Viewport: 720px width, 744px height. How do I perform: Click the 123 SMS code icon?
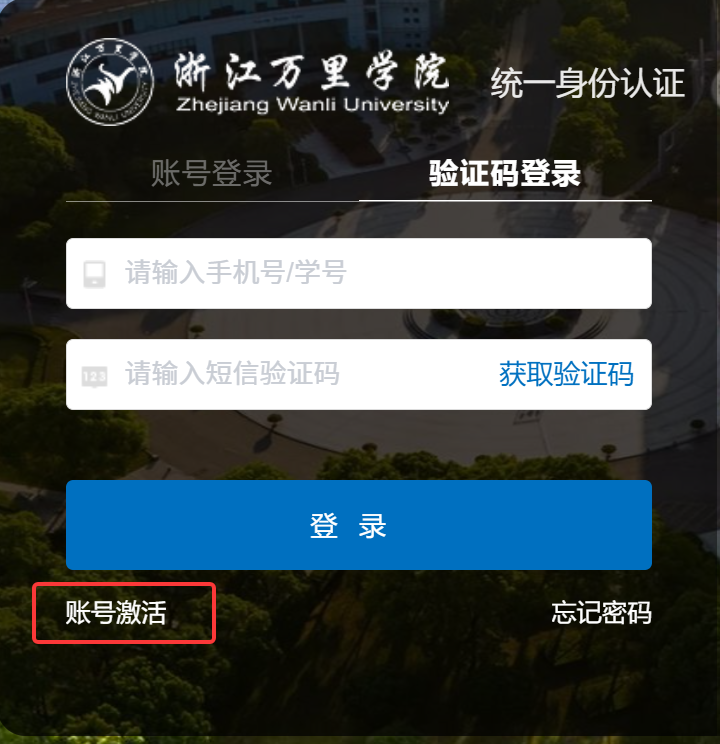pyautogui.click(x=94, y=377)
